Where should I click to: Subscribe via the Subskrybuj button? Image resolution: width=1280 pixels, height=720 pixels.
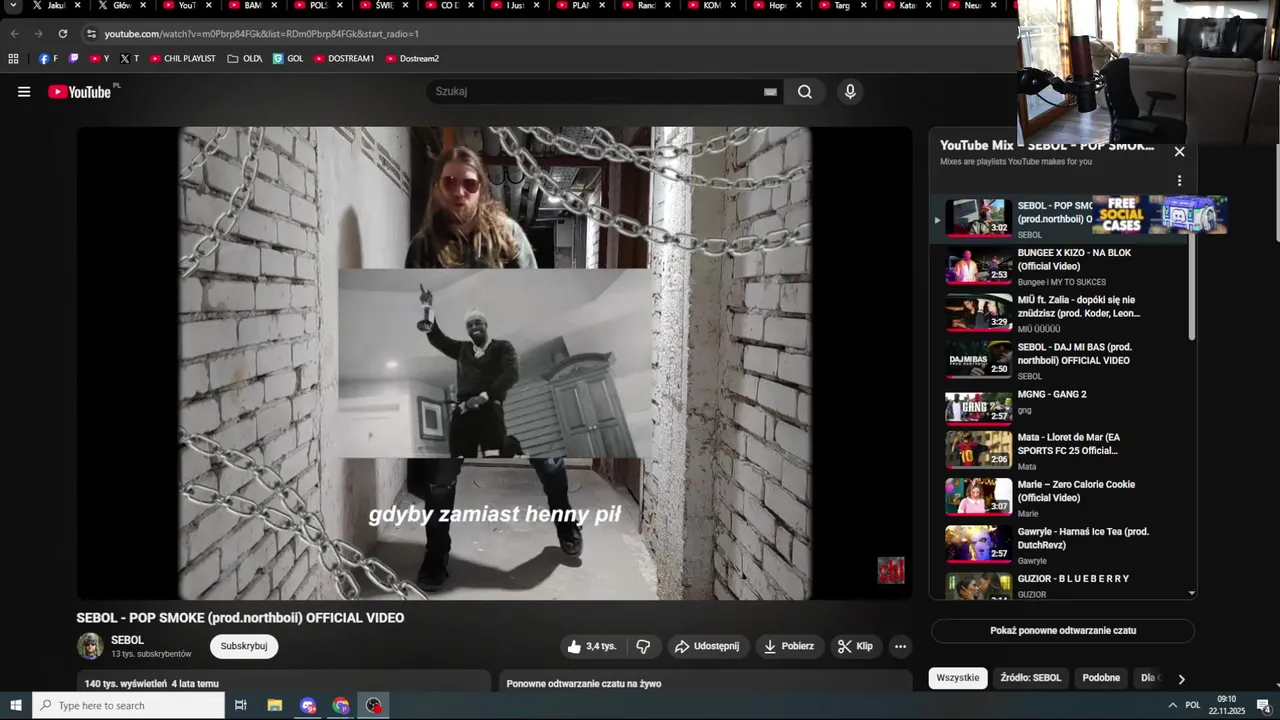coord(244,646)
